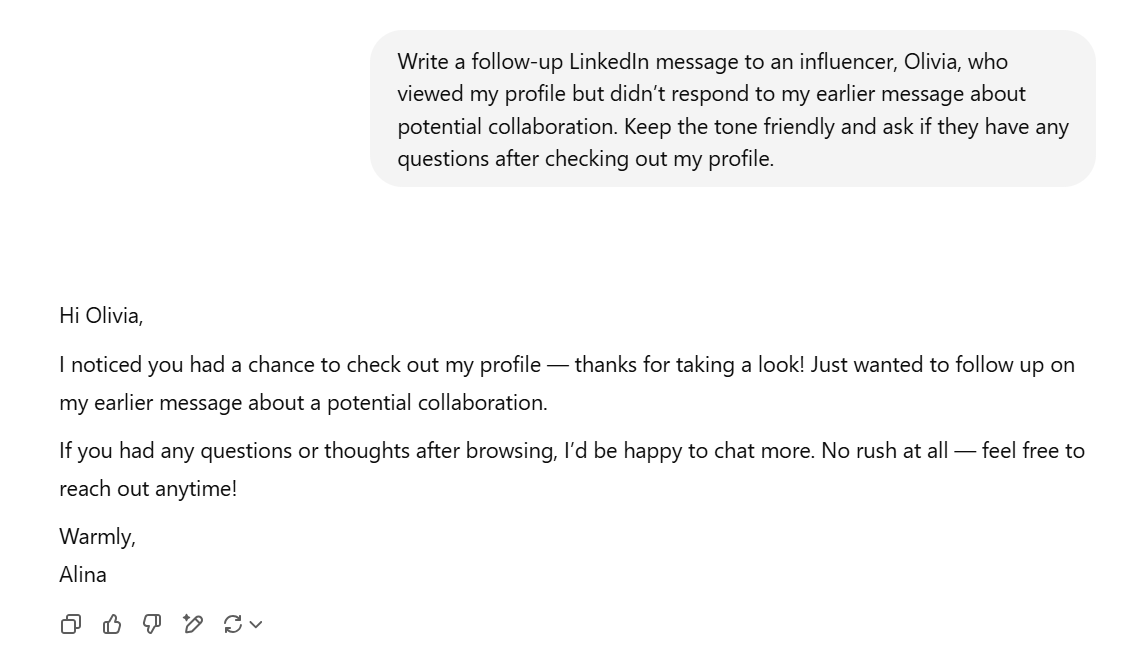1147x671 pixels.
Task: Click the paragraph starting 'I noticed you had'
Action: (567, 383)
